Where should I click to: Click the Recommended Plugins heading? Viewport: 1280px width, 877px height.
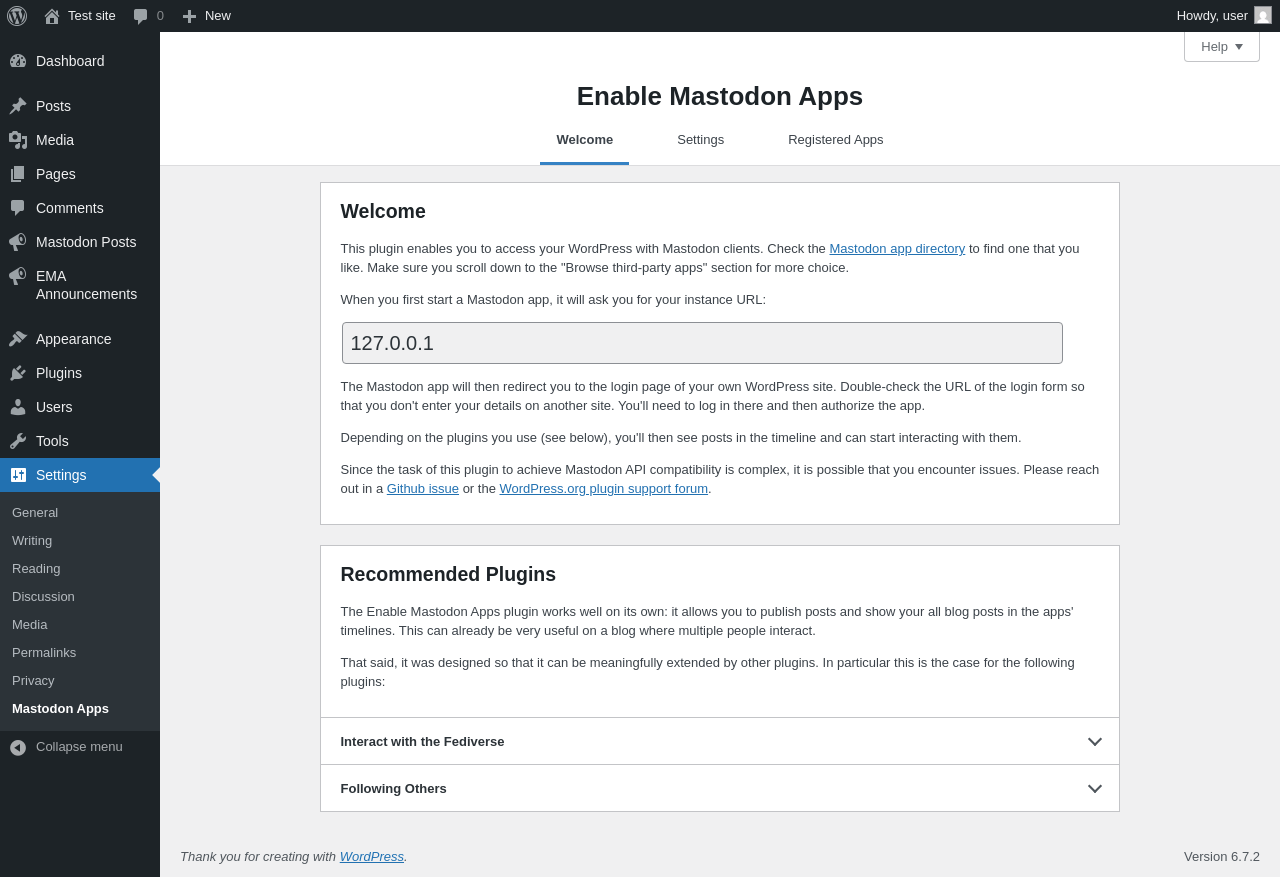(x=448, y=574)
